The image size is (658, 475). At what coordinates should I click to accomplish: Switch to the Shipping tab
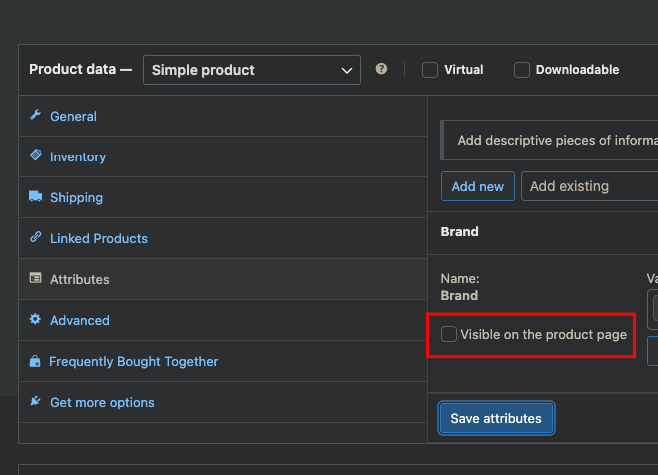223,197
